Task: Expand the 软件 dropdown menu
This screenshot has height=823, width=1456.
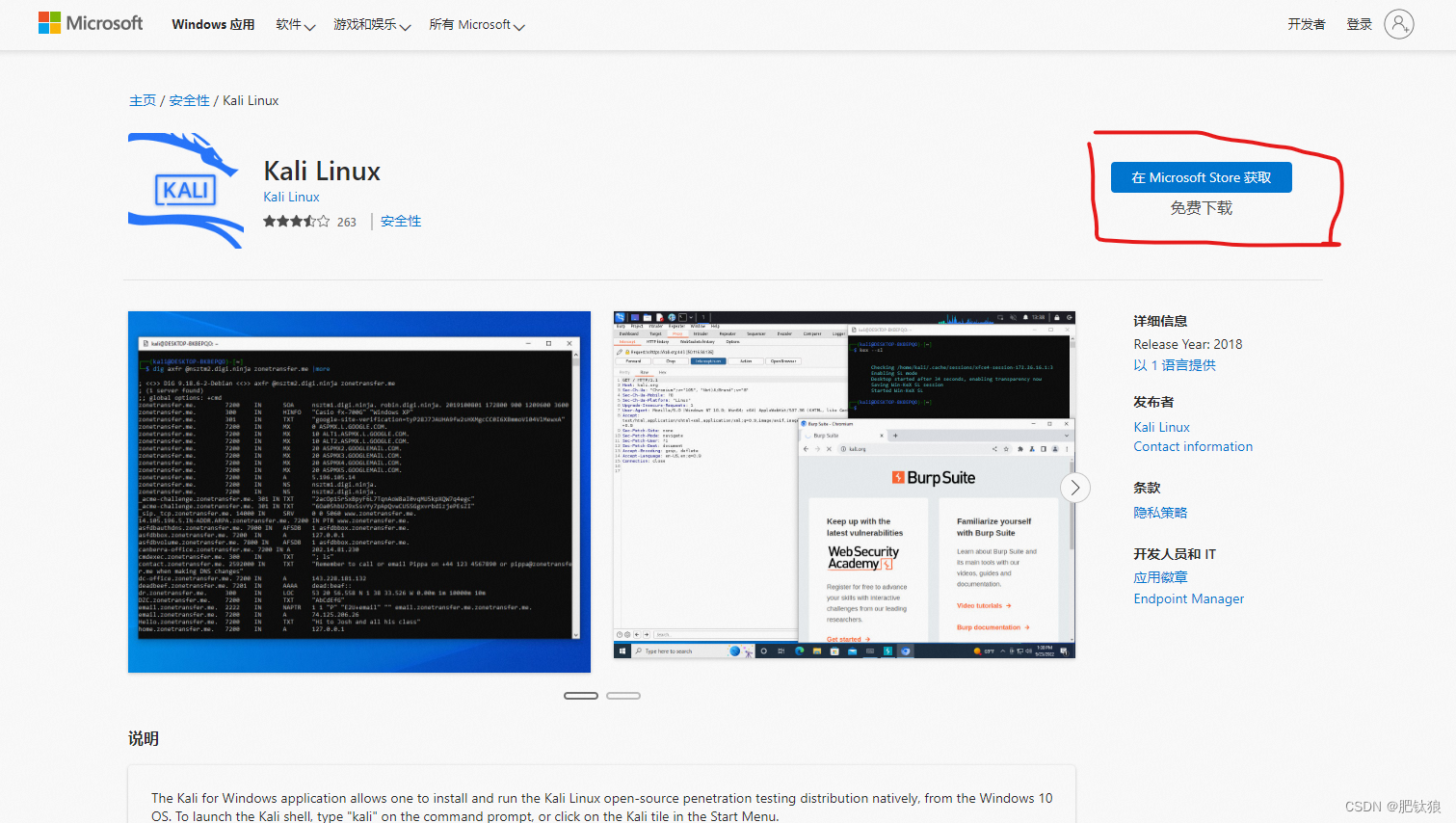Action: 295,24
